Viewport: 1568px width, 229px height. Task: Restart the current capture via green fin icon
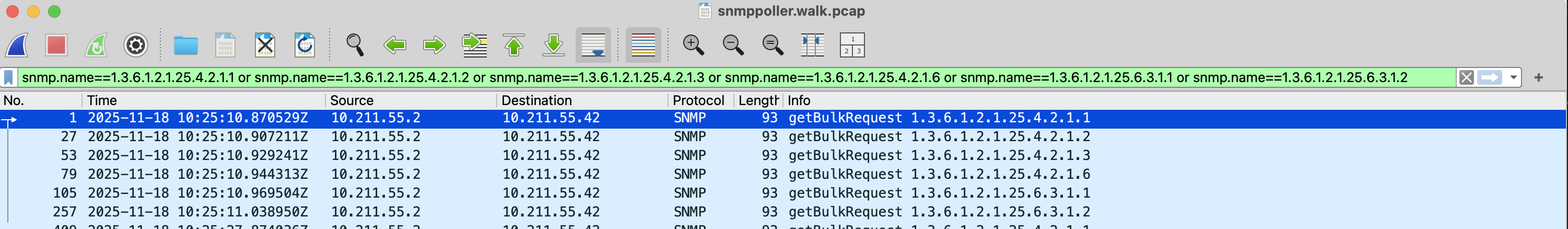96,45
